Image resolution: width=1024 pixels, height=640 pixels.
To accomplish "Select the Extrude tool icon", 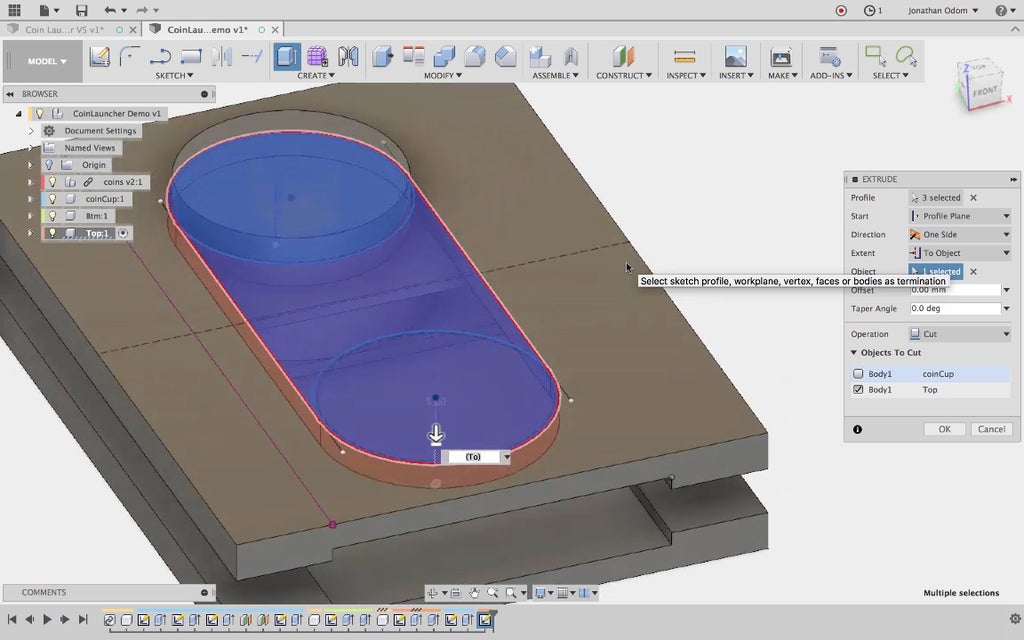I will coord(287,57).
